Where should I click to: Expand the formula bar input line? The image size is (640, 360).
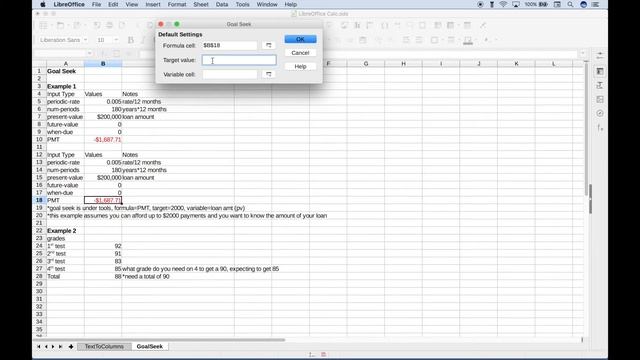(x=583, y=53)
